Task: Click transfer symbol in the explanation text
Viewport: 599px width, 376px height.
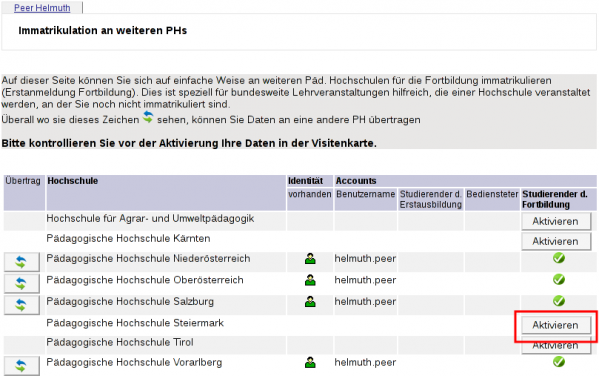Action: [x=148, y=117]
